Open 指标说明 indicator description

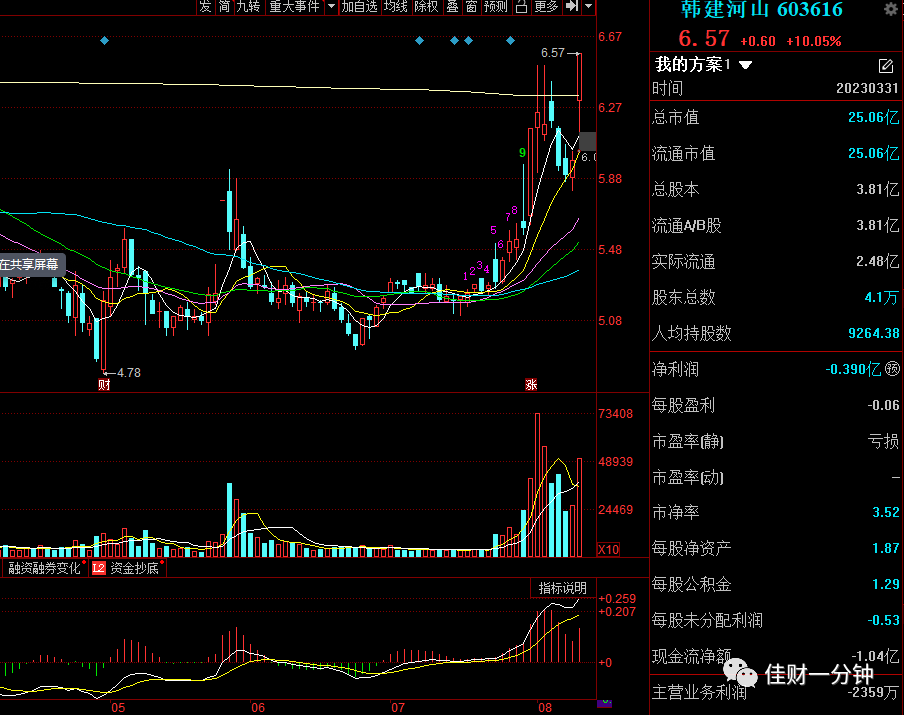[563, 588]
